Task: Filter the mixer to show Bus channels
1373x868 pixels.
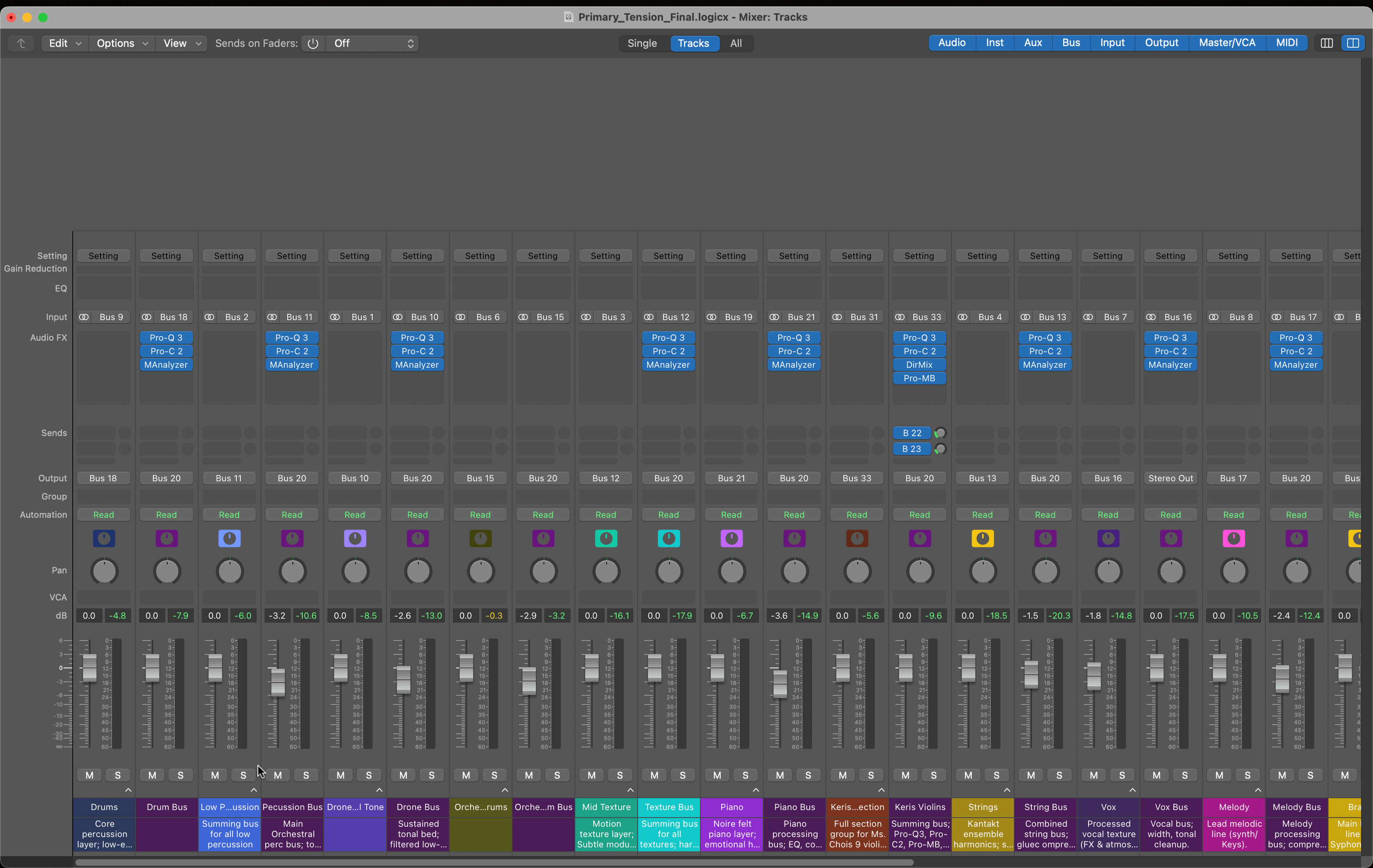Action: coord(1071,43)
